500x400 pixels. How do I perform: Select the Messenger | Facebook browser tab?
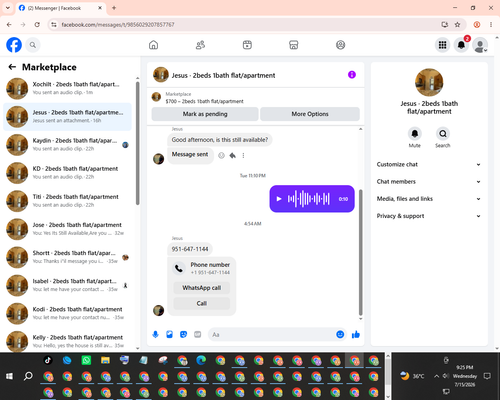pos(60,8)
